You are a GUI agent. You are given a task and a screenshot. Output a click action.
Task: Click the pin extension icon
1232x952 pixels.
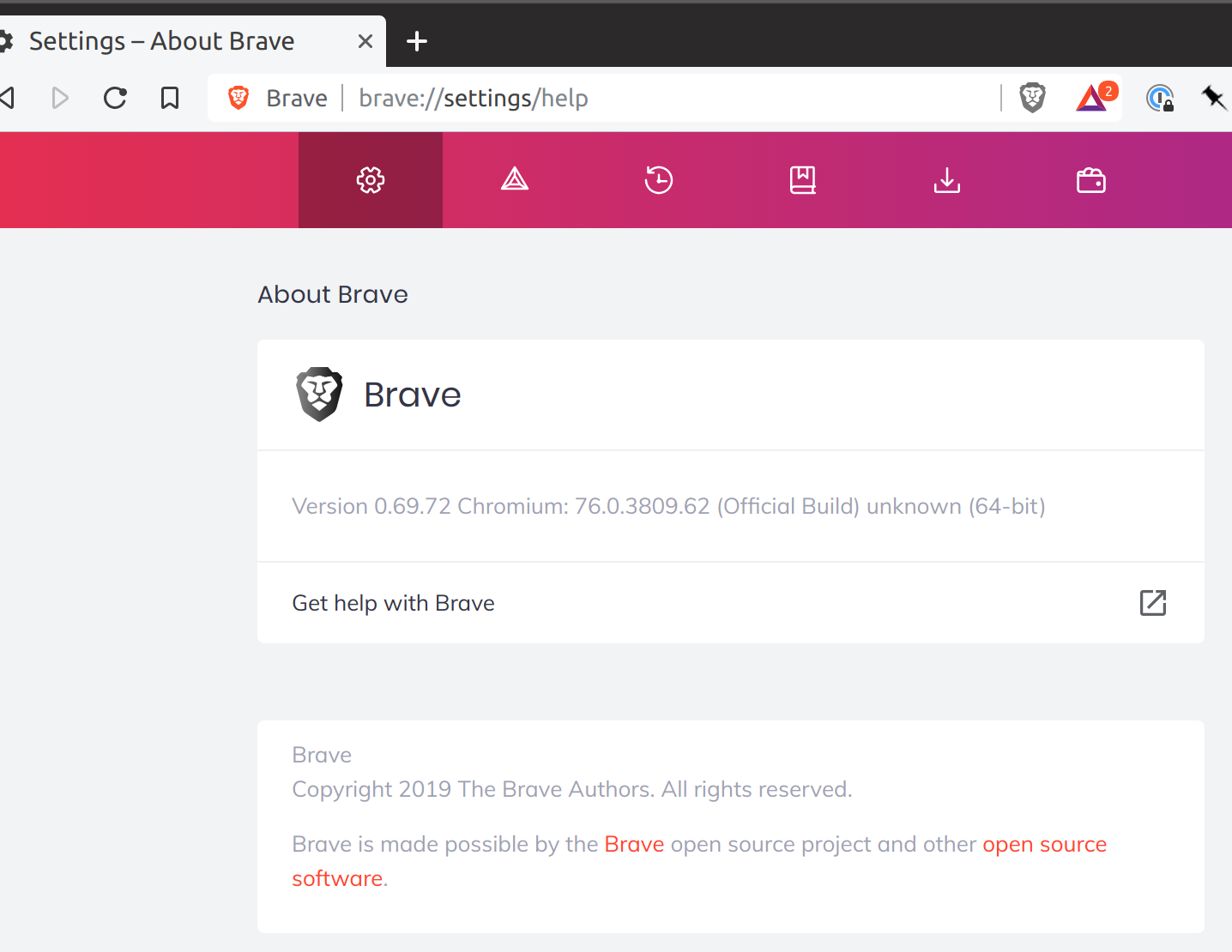coord(1214,97)
